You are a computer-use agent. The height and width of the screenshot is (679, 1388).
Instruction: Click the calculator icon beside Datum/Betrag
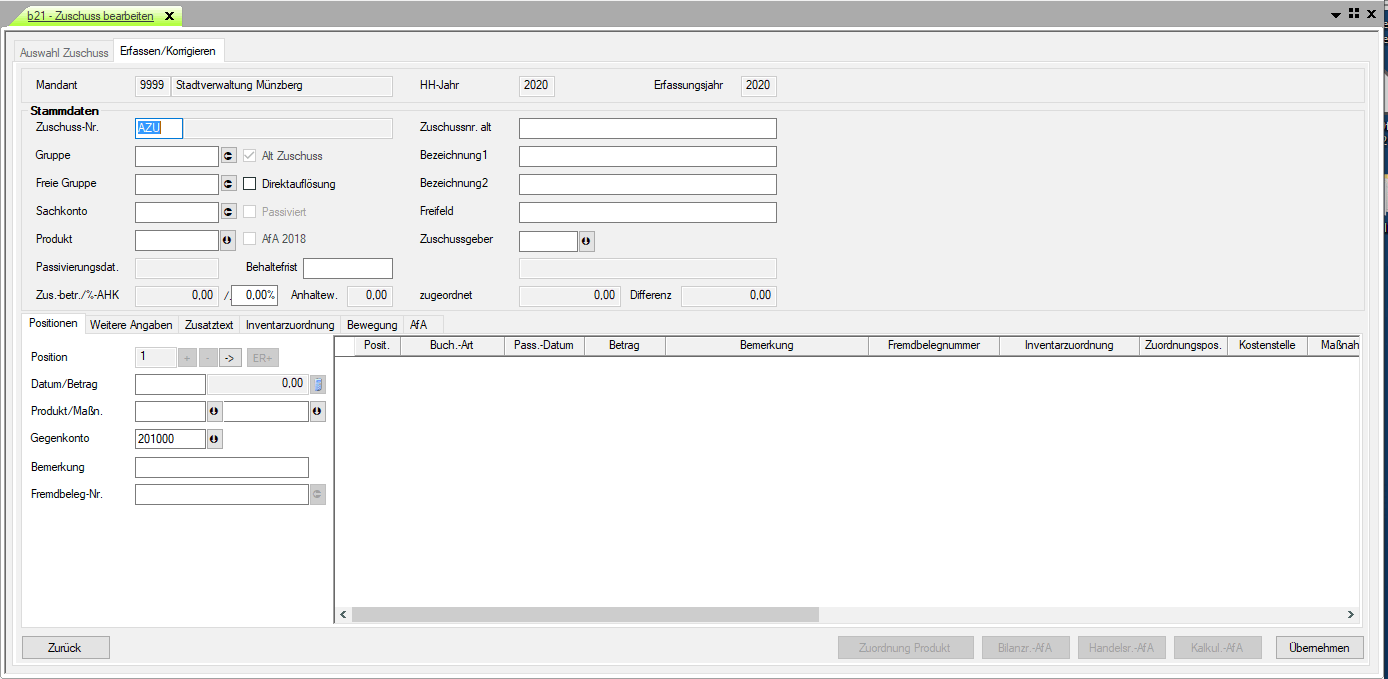pyautogui.click(x=318, y=384)
